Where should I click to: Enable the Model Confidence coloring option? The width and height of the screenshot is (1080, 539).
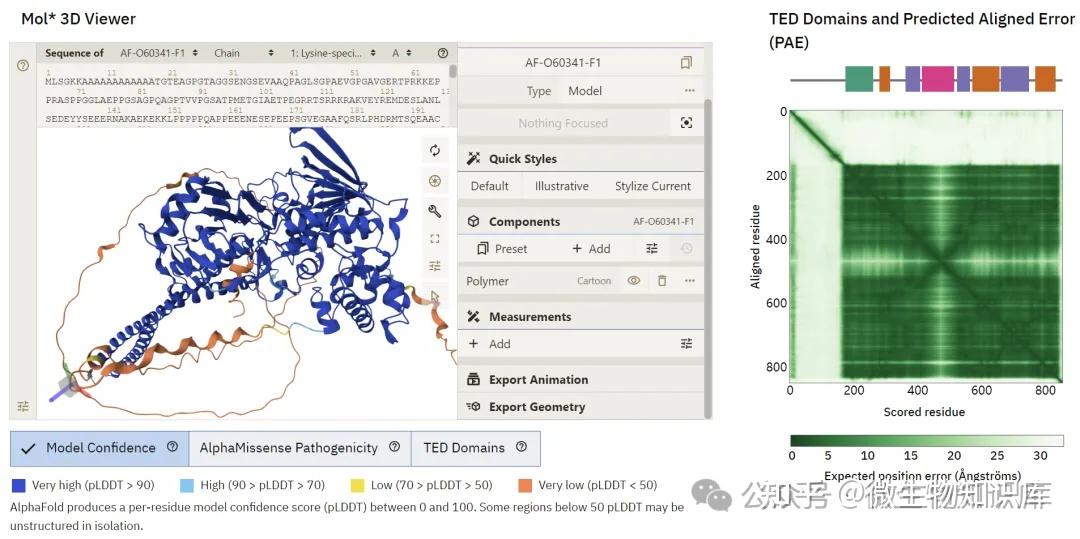[99, 448]
